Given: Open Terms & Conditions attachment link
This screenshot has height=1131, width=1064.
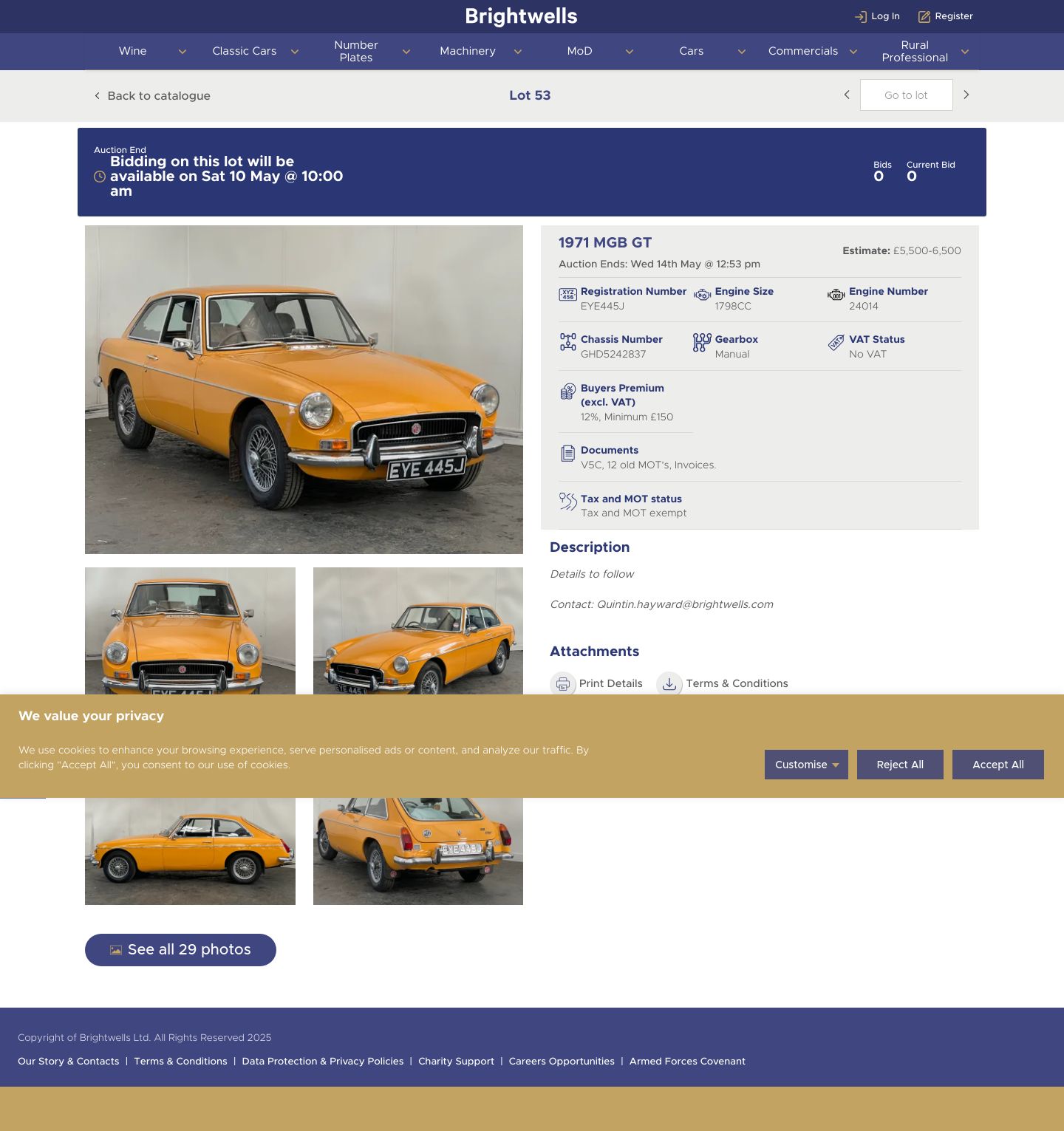Looking at the screenshot, I should [737, 683].
